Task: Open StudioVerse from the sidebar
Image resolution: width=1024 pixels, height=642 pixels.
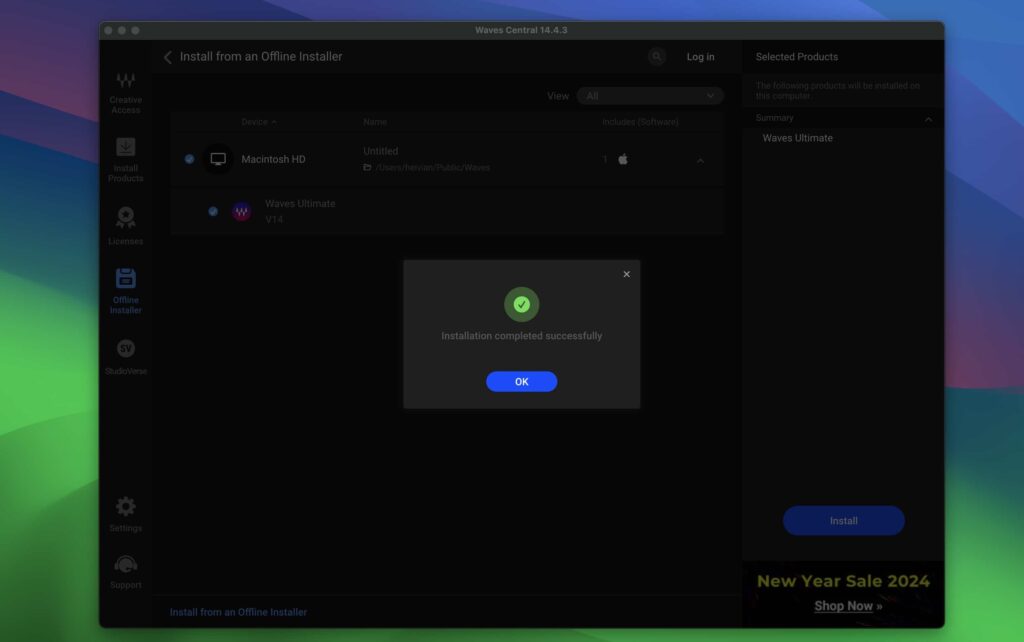Action: [x=126, y=349]
